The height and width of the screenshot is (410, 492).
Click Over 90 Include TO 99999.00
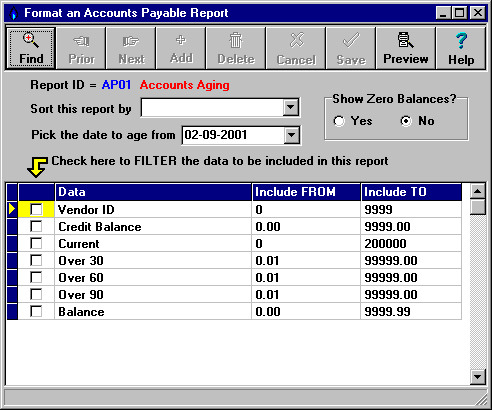411,295
